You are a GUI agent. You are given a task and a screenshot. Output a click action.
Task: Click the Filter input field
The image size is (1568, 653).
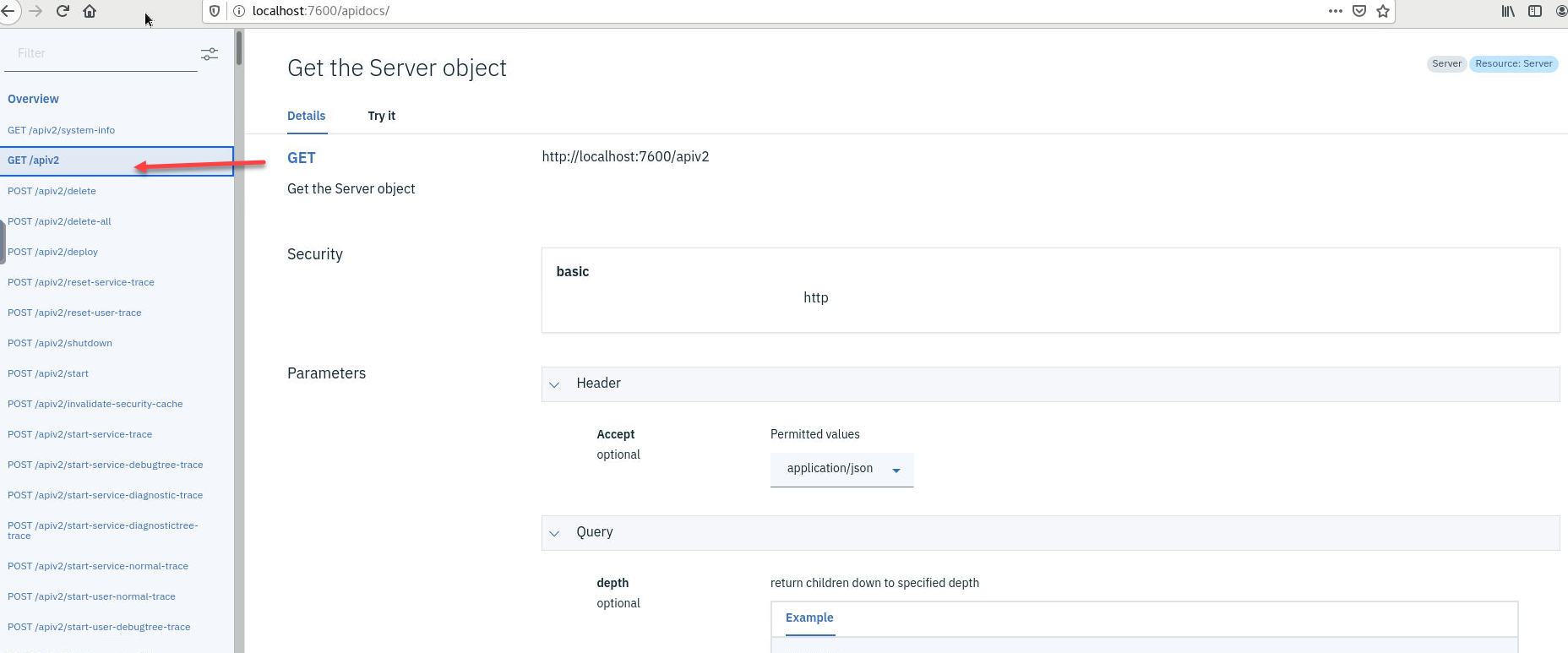101,53
